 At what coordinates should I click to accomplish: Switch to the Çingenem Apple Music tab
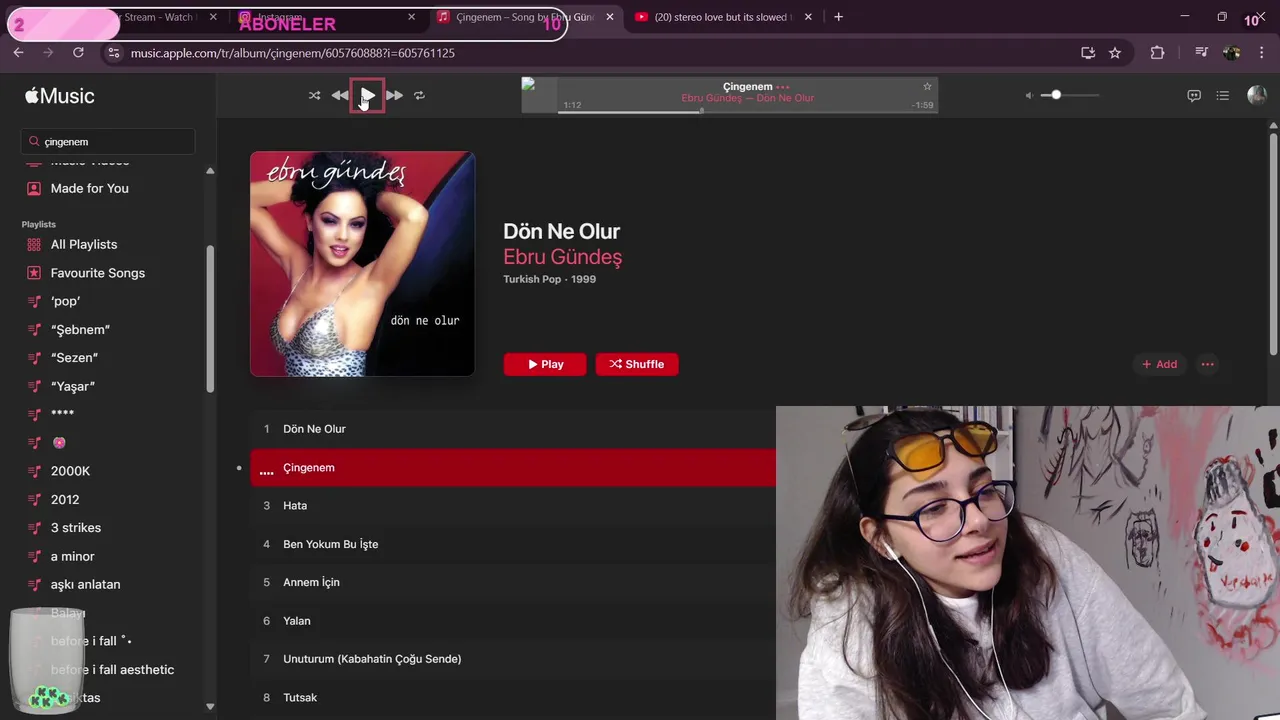[524, 17]
